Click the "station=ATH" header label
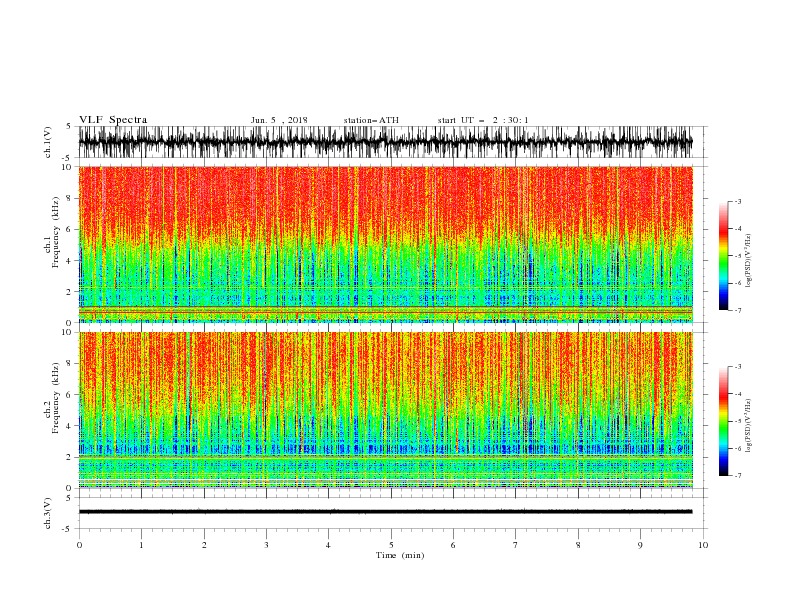The height and width of the screenshot is (612, 792). pos(371,120)
